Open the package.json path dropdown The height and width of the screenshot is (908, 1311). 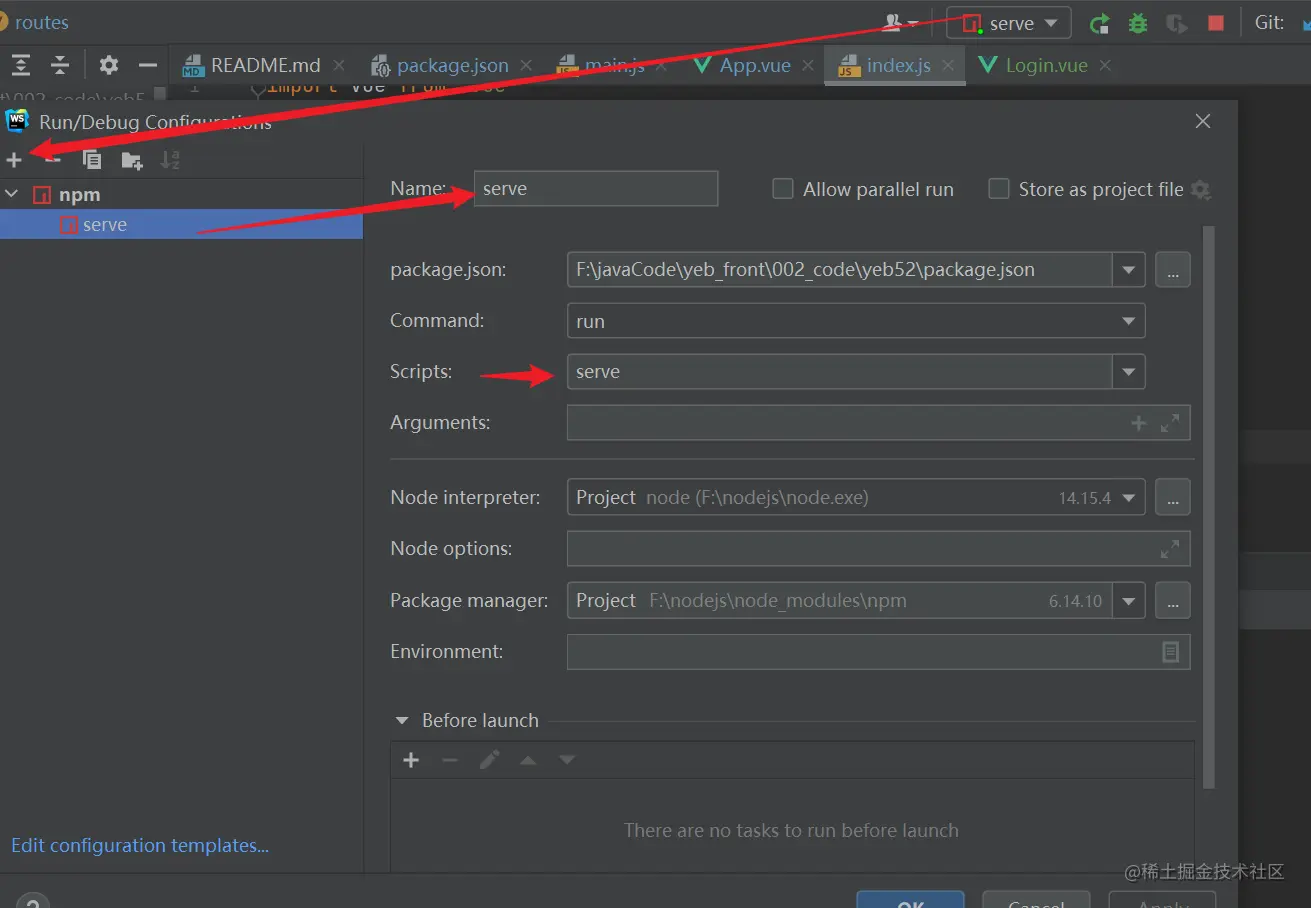[1129, 270]
